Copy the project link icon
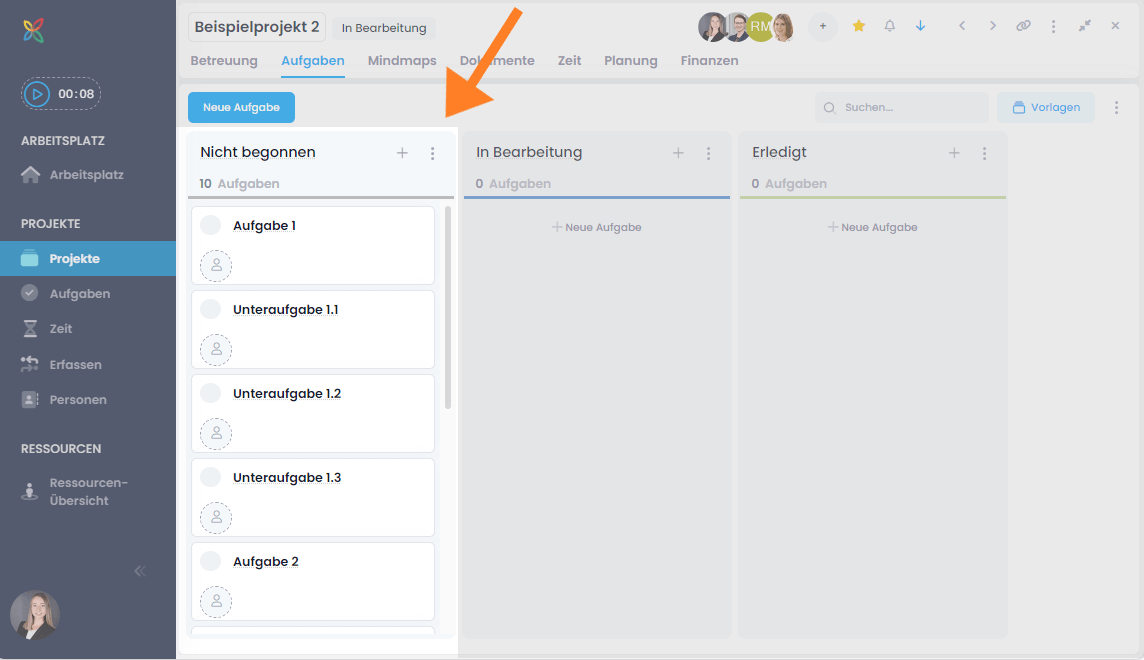 [x=1023, y=25]
